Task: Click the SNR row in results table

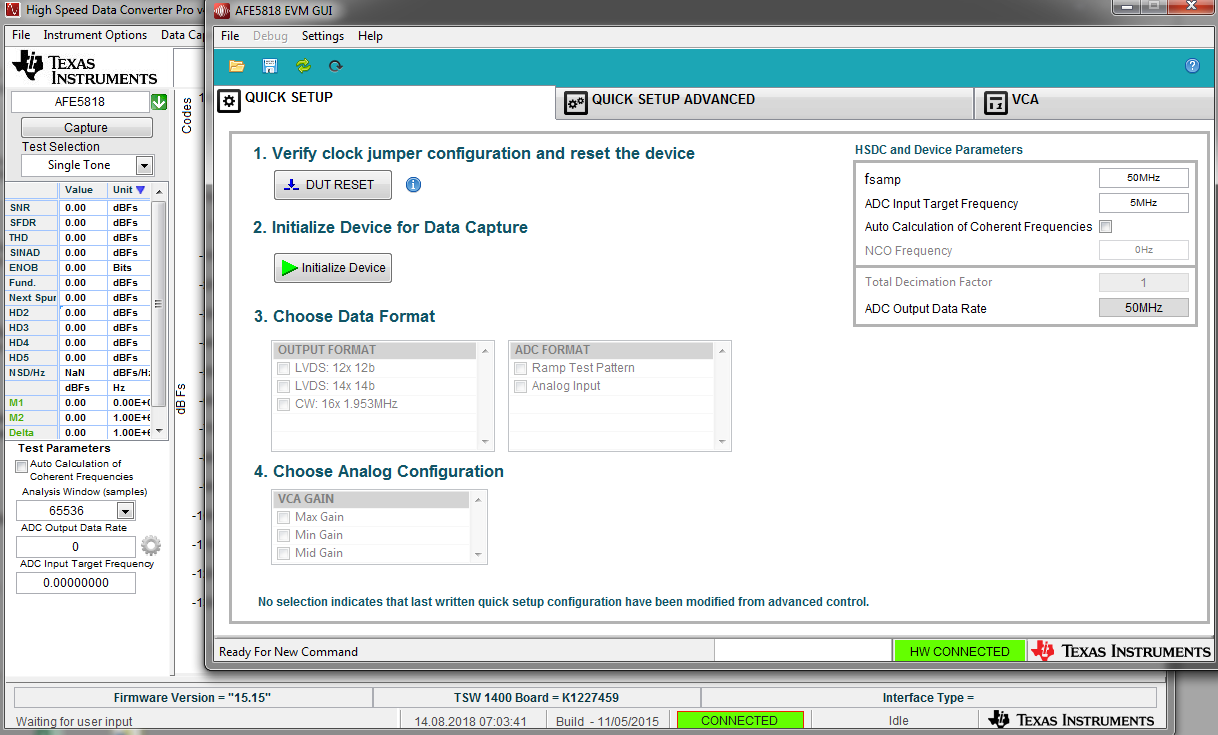Action: 78,208
